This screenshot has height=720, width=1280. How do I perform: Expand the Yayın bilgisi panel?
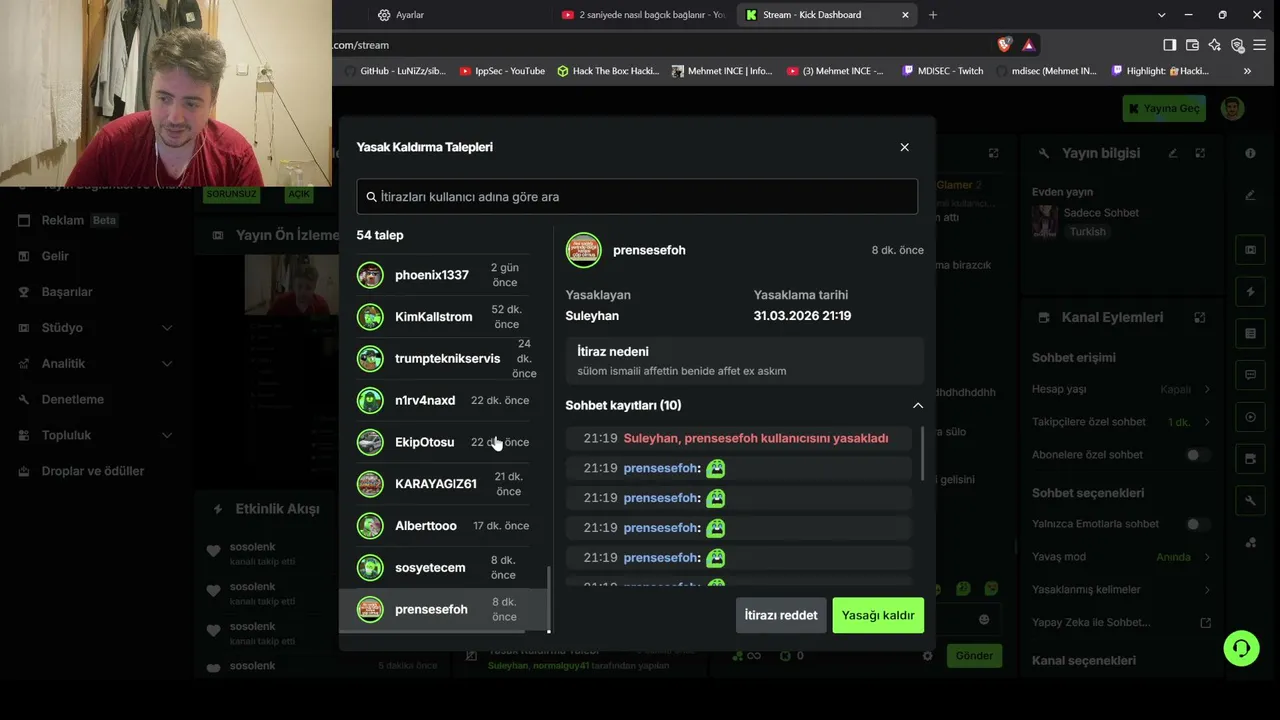point(1200,153)
